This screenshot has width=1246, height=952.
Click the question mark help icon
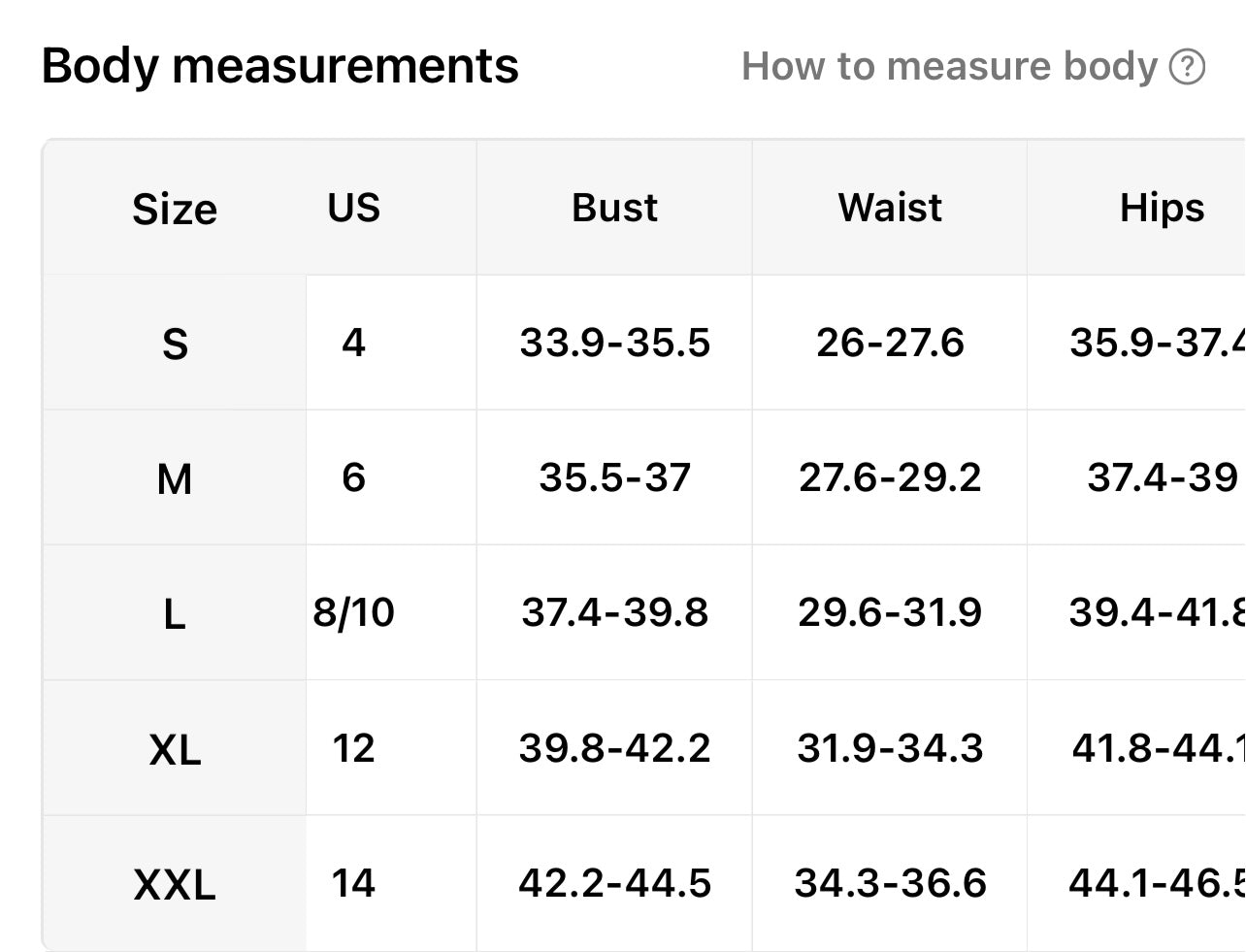click(1187, 67)
